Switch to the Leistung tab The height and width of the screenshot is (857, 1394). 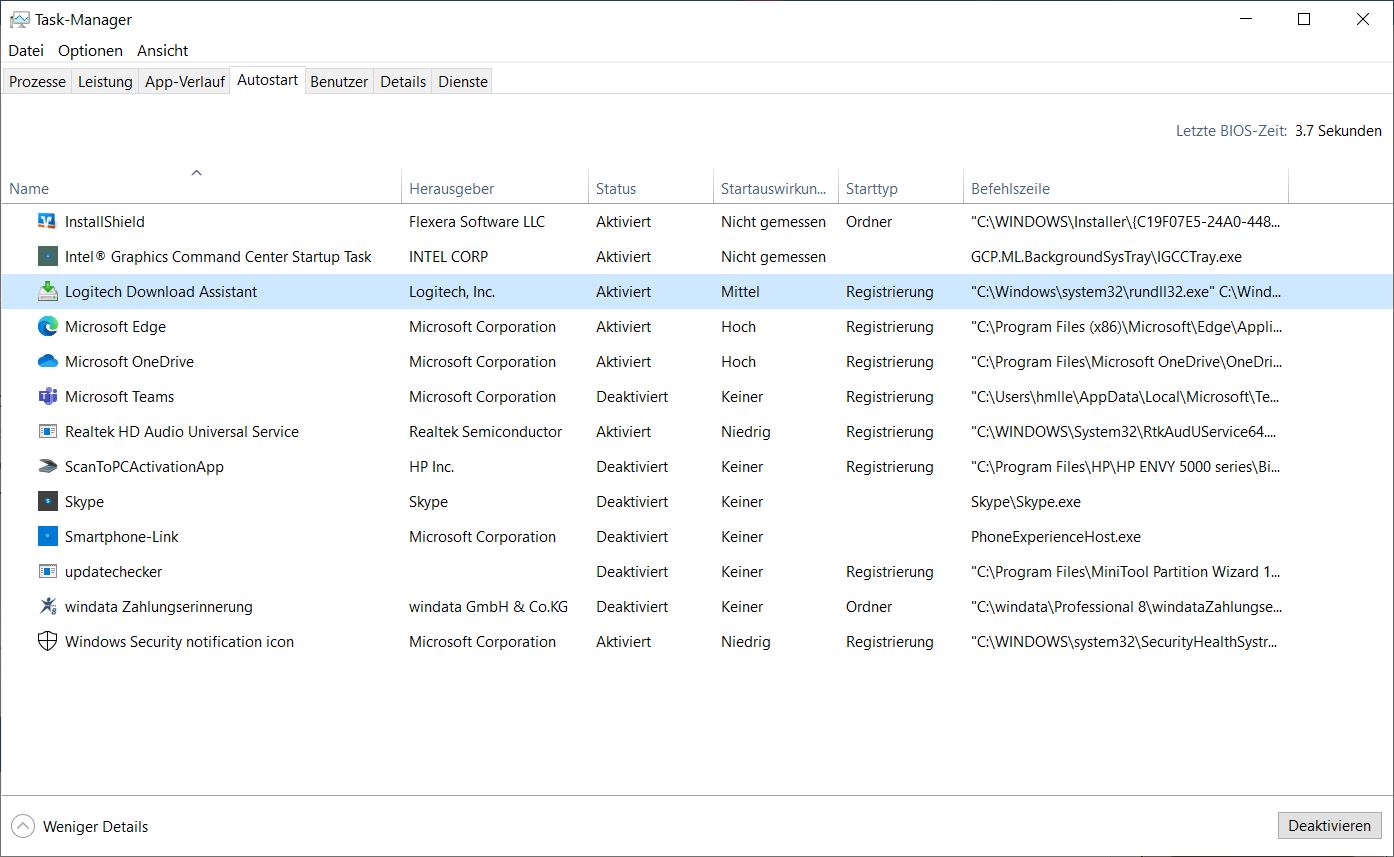coord(105,82)
